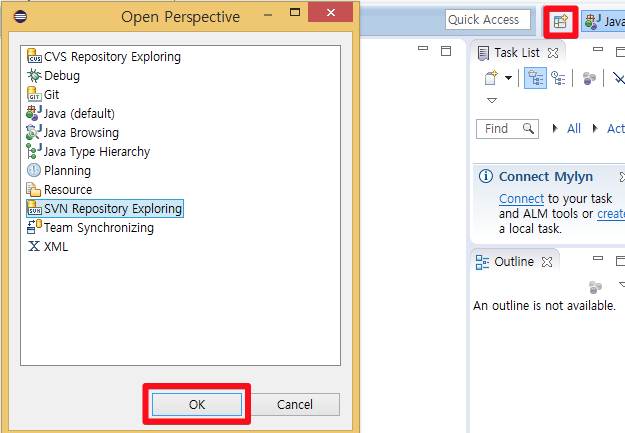Click the XML perspective icon

[x=34, y=246]
